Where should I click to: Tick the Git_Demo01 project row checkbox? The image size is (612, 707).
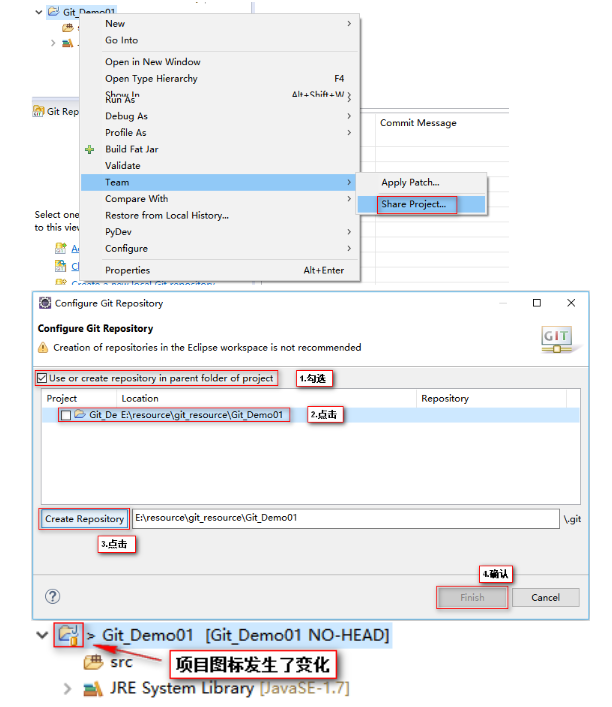66,415
